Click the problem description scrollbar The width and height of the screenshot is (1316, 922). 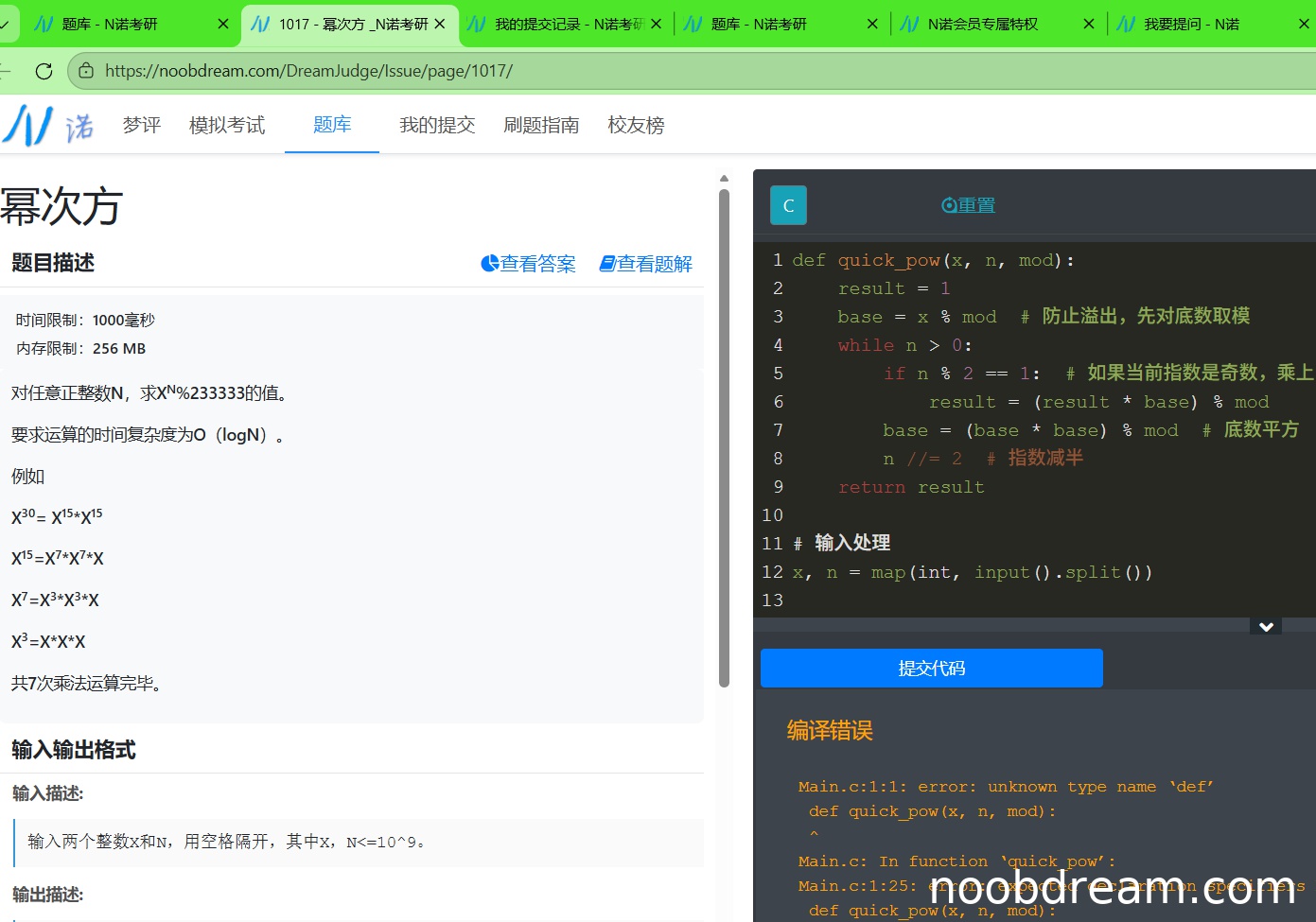[724, 435]
